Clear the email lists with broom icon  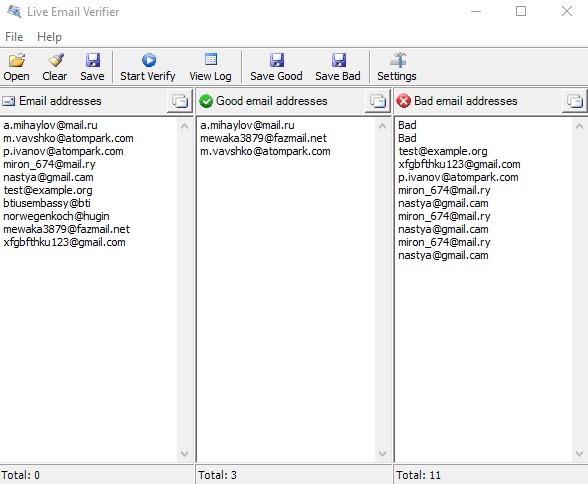tap(55, 67)
